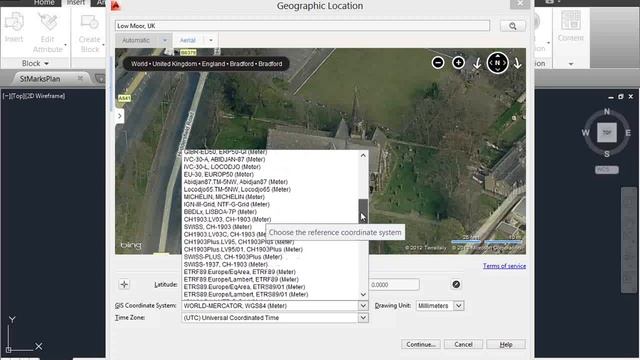Click the coordinate list scrollbar thumb
This screenshot has height=360, width=640.
(x=363, y=211)
